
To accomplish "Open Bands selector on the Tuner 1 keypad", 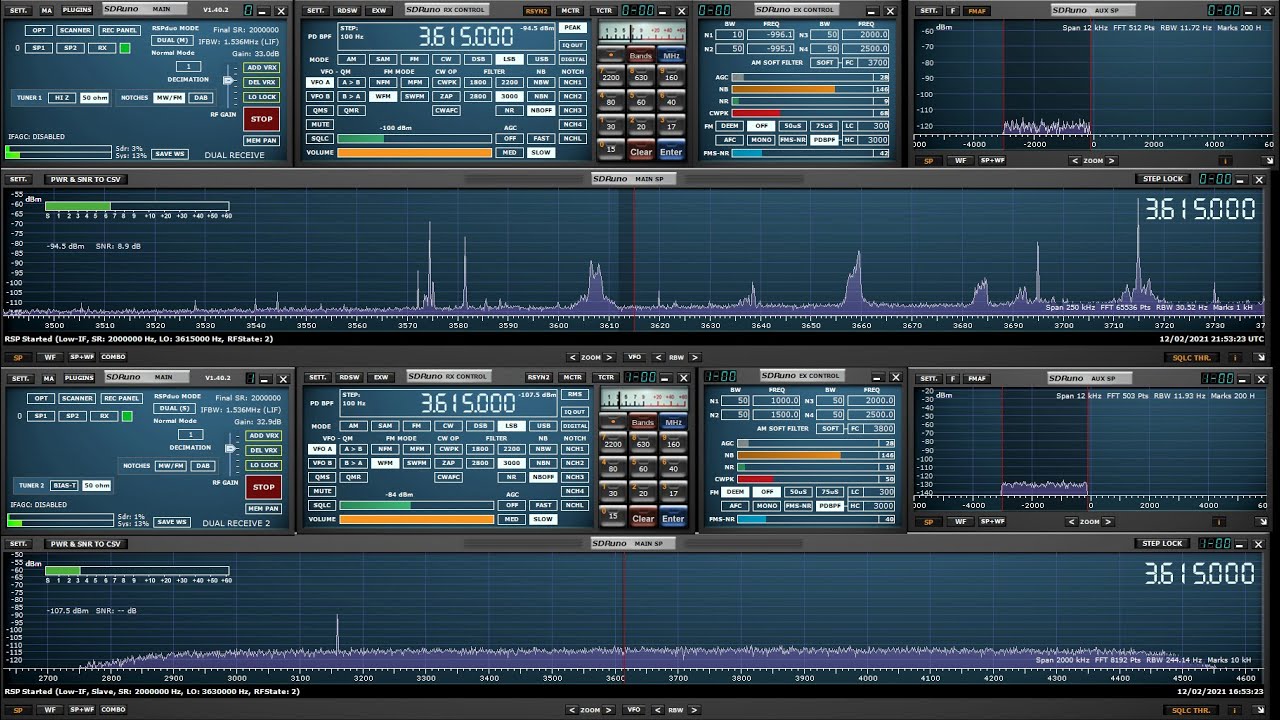I will [641, 56].
